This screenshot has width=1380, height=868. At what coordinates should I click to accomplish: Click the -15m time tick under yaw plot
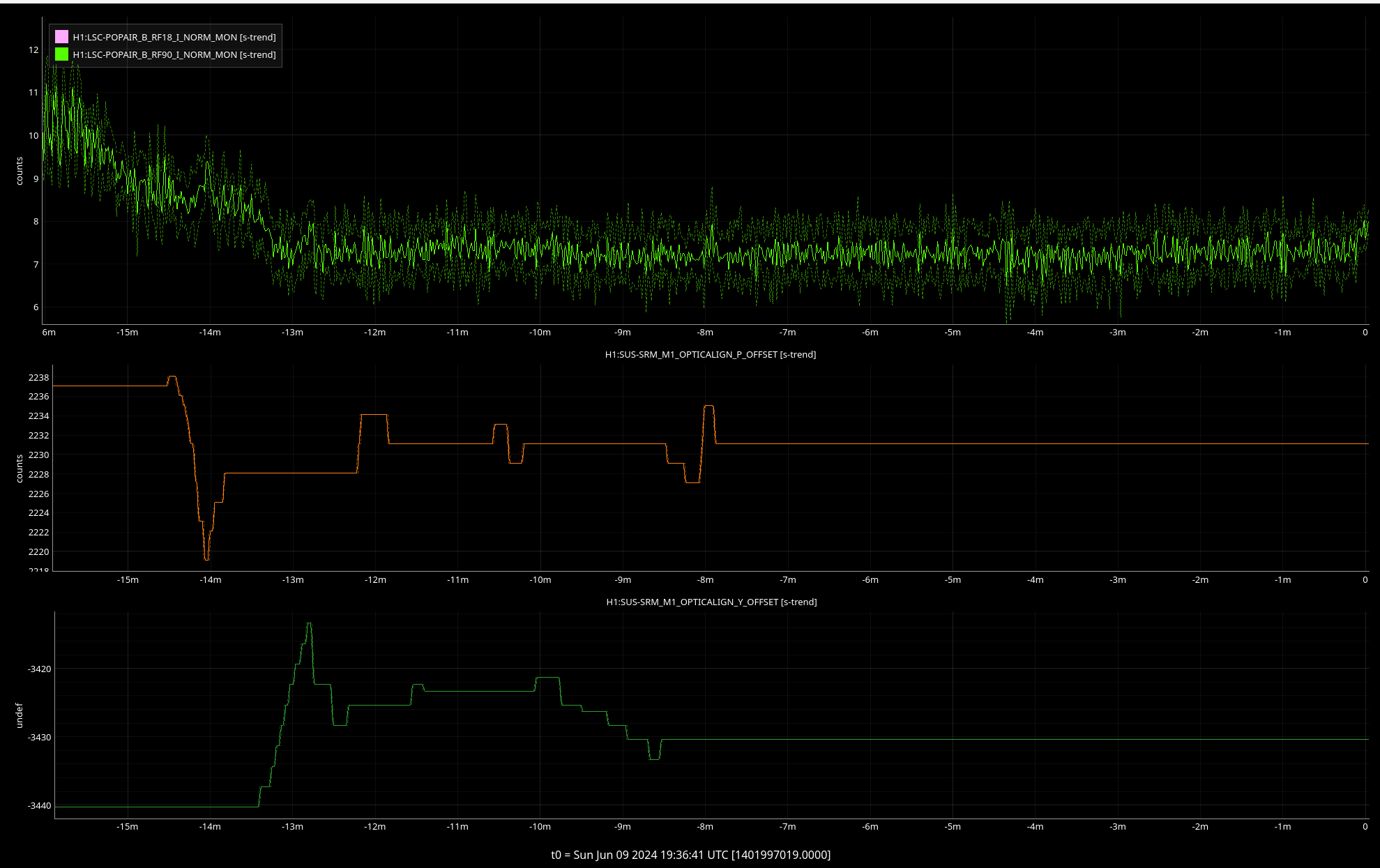[x=127, y=826]
